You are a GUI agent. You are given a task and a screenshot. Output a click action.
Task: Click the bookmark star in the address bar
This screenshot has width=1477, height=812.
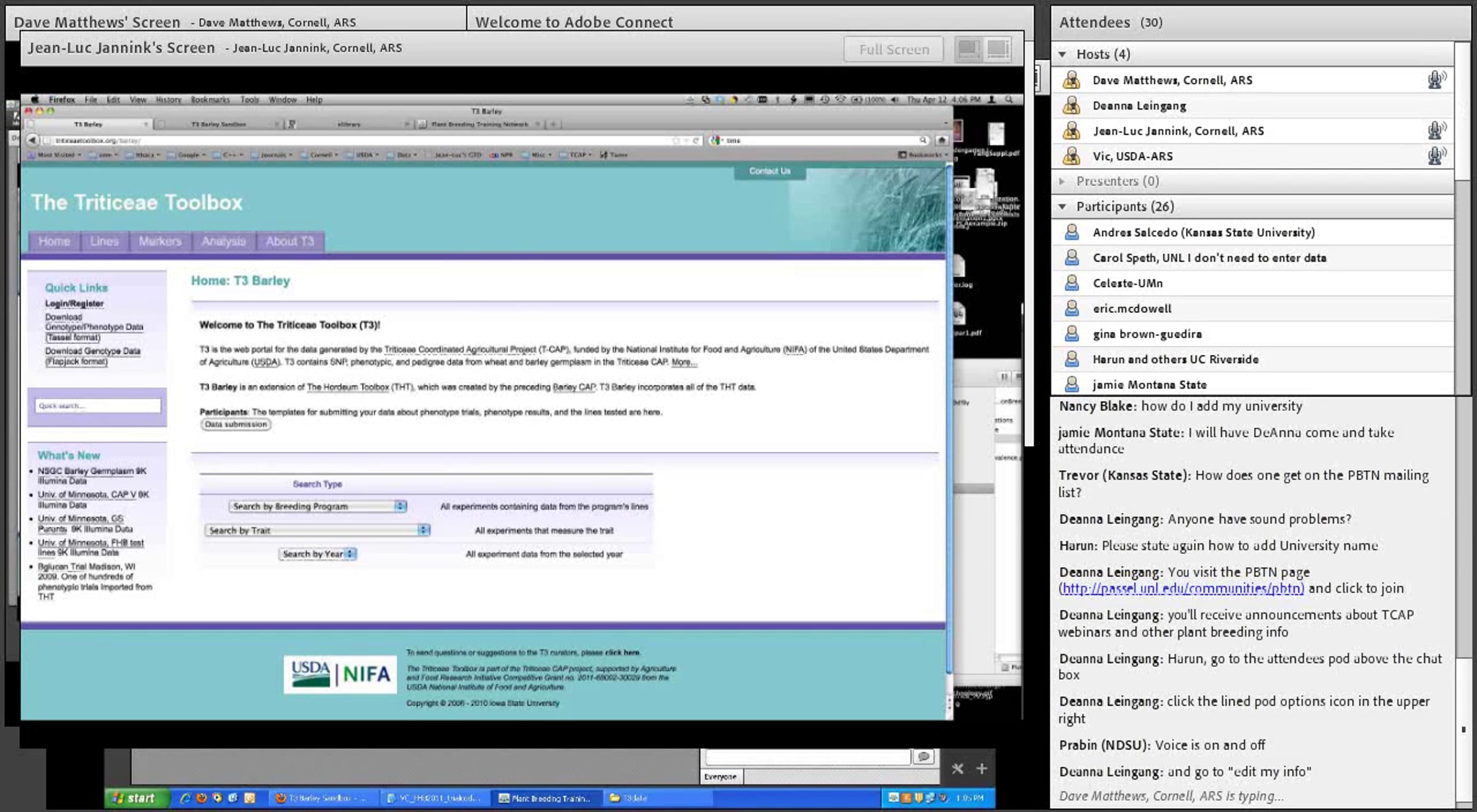point(676,140)
